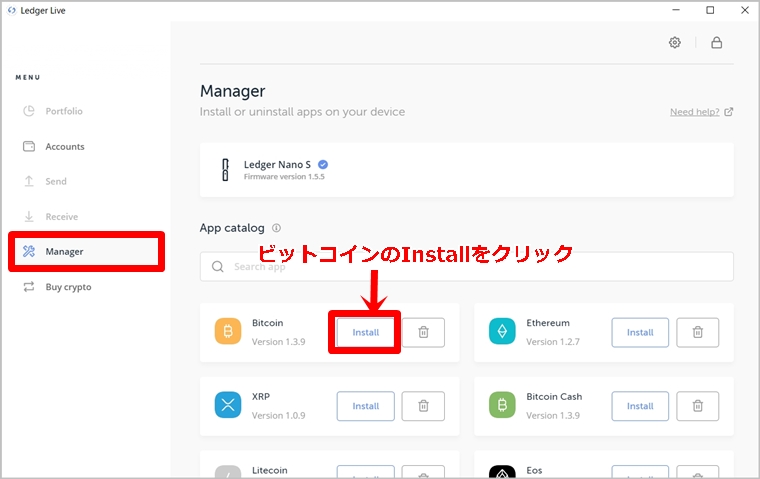Screen dimensions: 760x479
Task: Click the external link icon next to Need help
Action: 728,112
